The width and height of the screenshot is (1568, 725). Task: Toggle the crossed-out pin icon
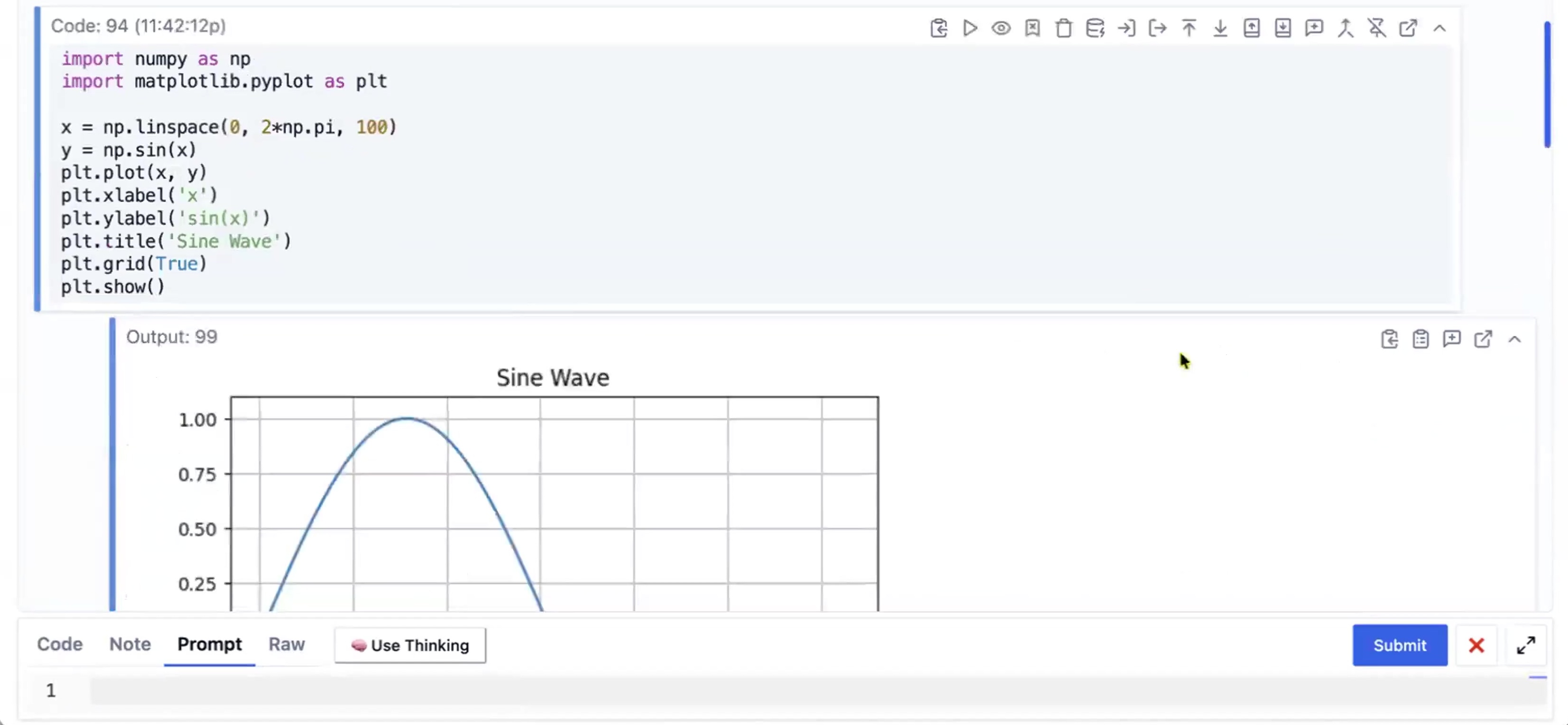click(1377, 28)
